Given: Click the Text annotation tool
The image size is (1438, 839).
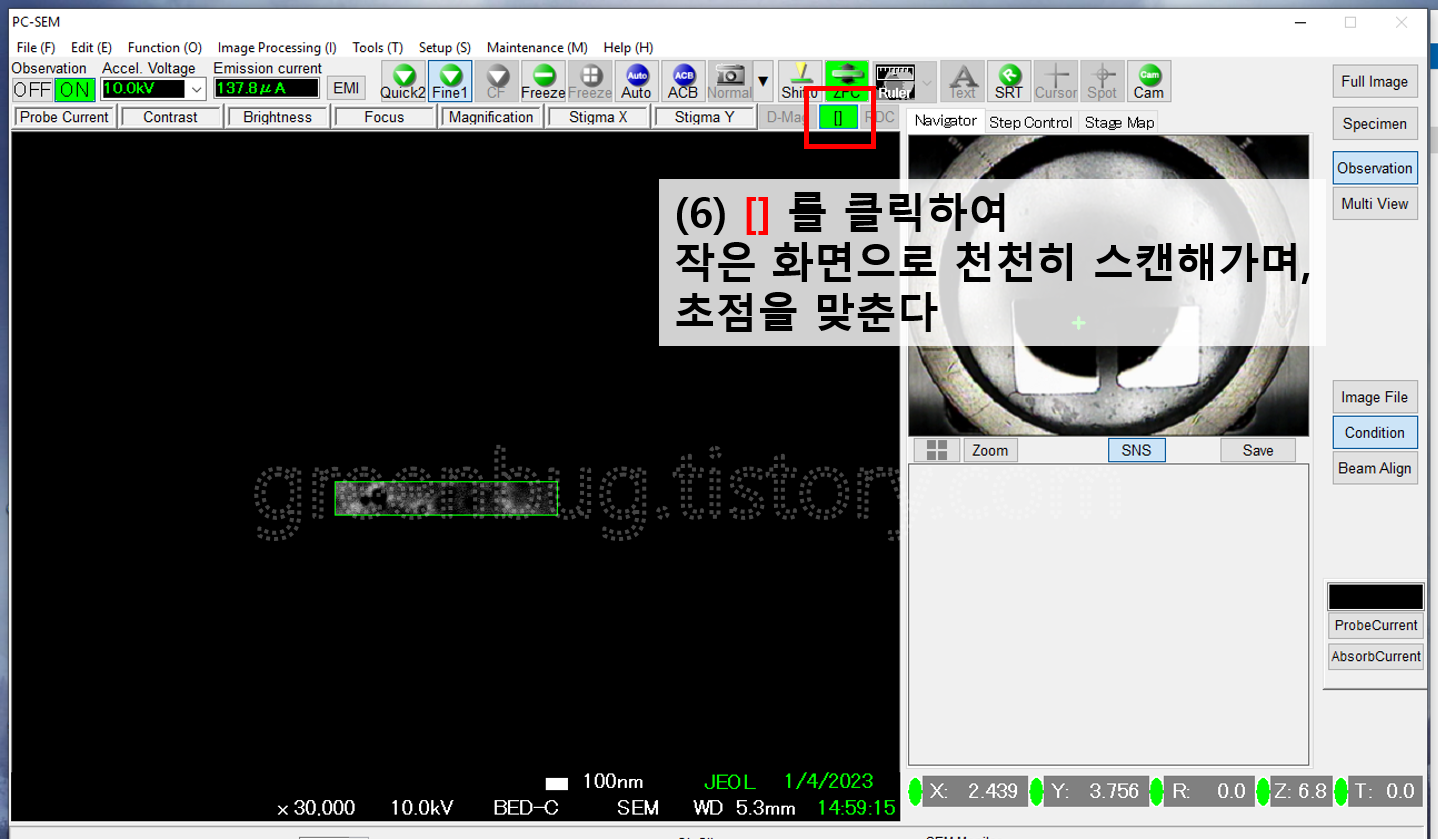Looking at the screenshot, I should coord(962,81).
